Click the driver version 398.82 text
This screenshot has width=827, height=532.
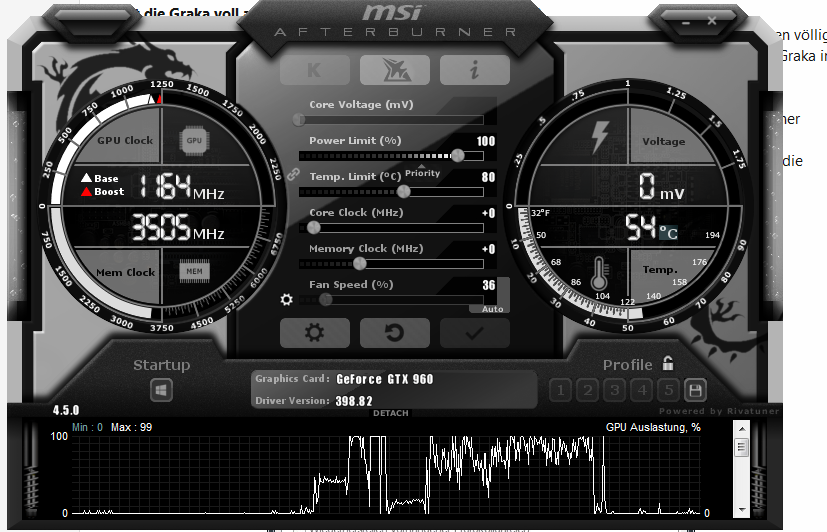[x=354, y=401]
